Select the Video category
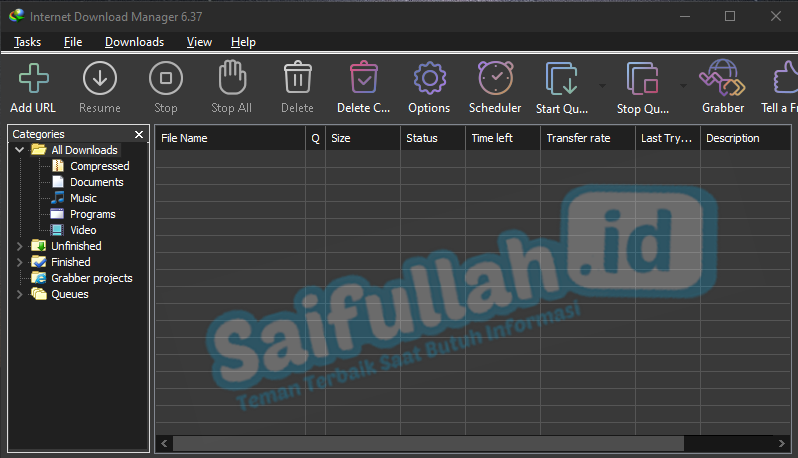The image size is (798, 458). [x=83, y=230]
